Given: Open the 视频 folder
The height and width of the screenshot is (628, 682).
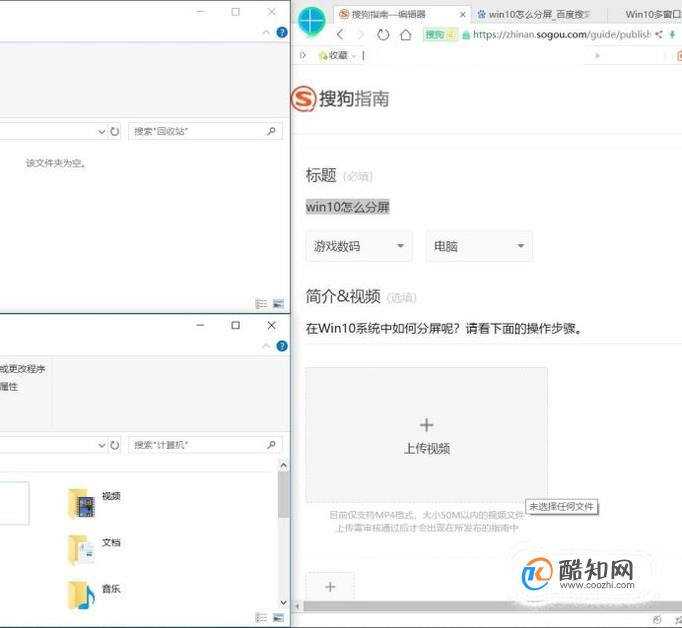Looking at the screenshot, I should 94,503.
